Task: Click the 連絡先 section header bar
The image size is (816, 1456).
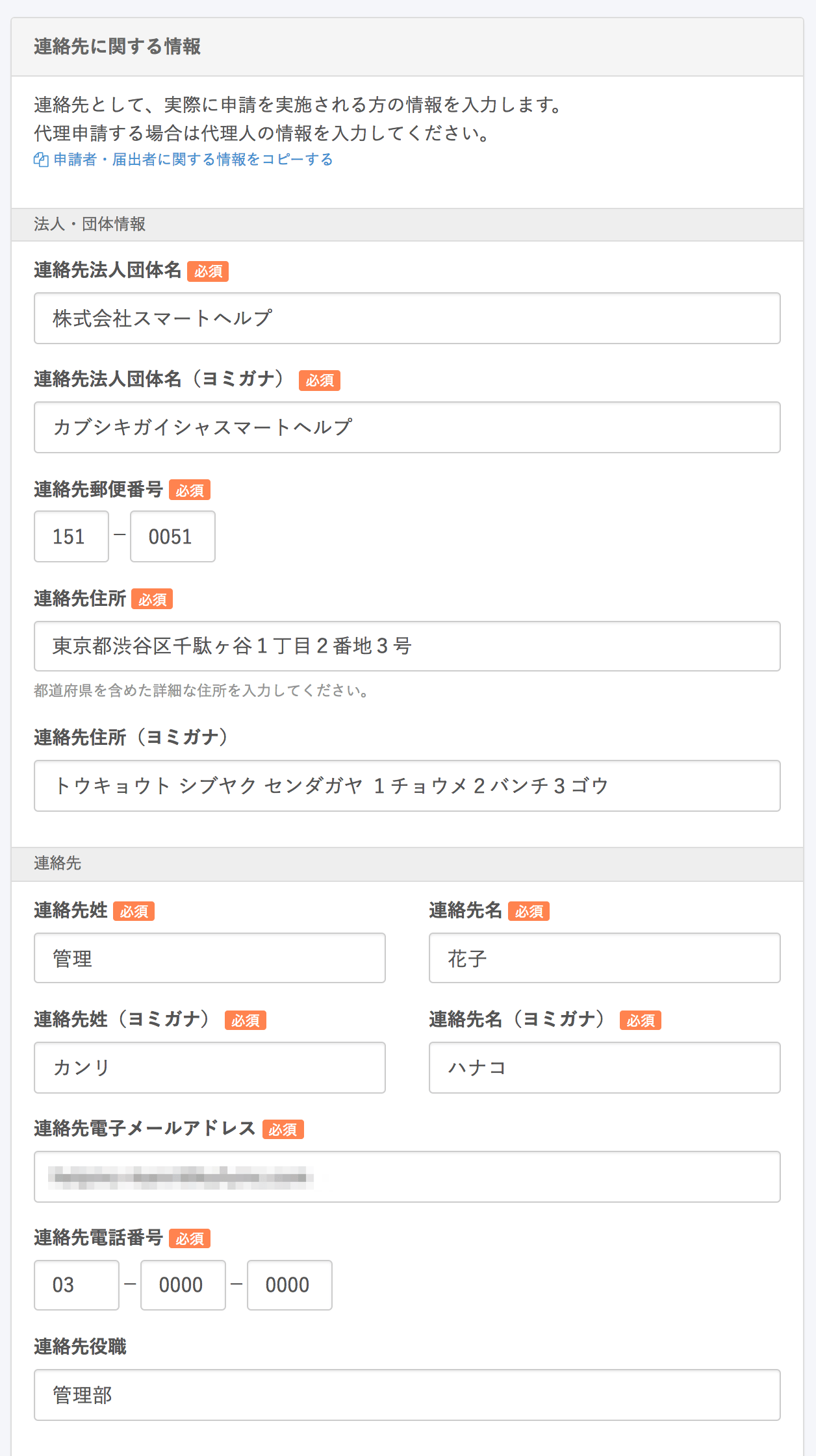Action: [407, 864]
